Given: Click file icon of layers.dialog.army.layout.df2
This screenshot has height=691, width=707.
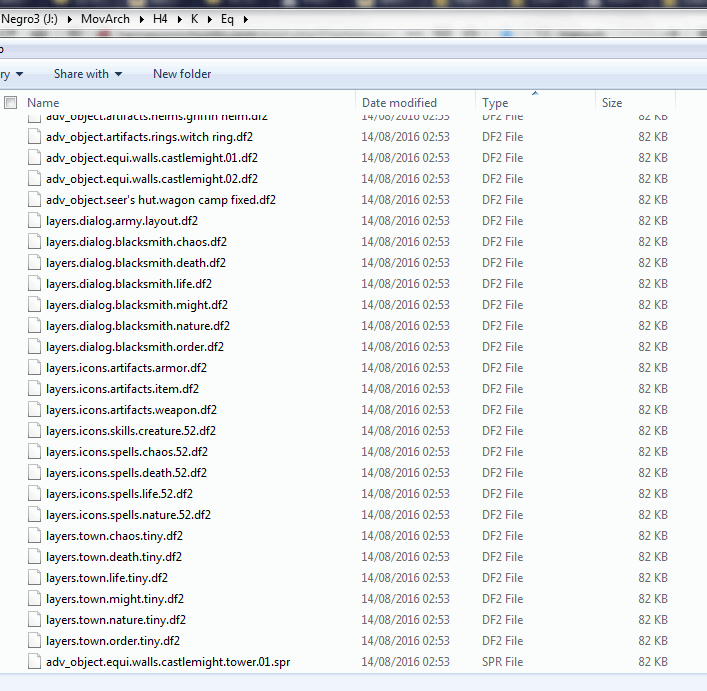Looking at the screenshot, I should (x=34, y=221).
